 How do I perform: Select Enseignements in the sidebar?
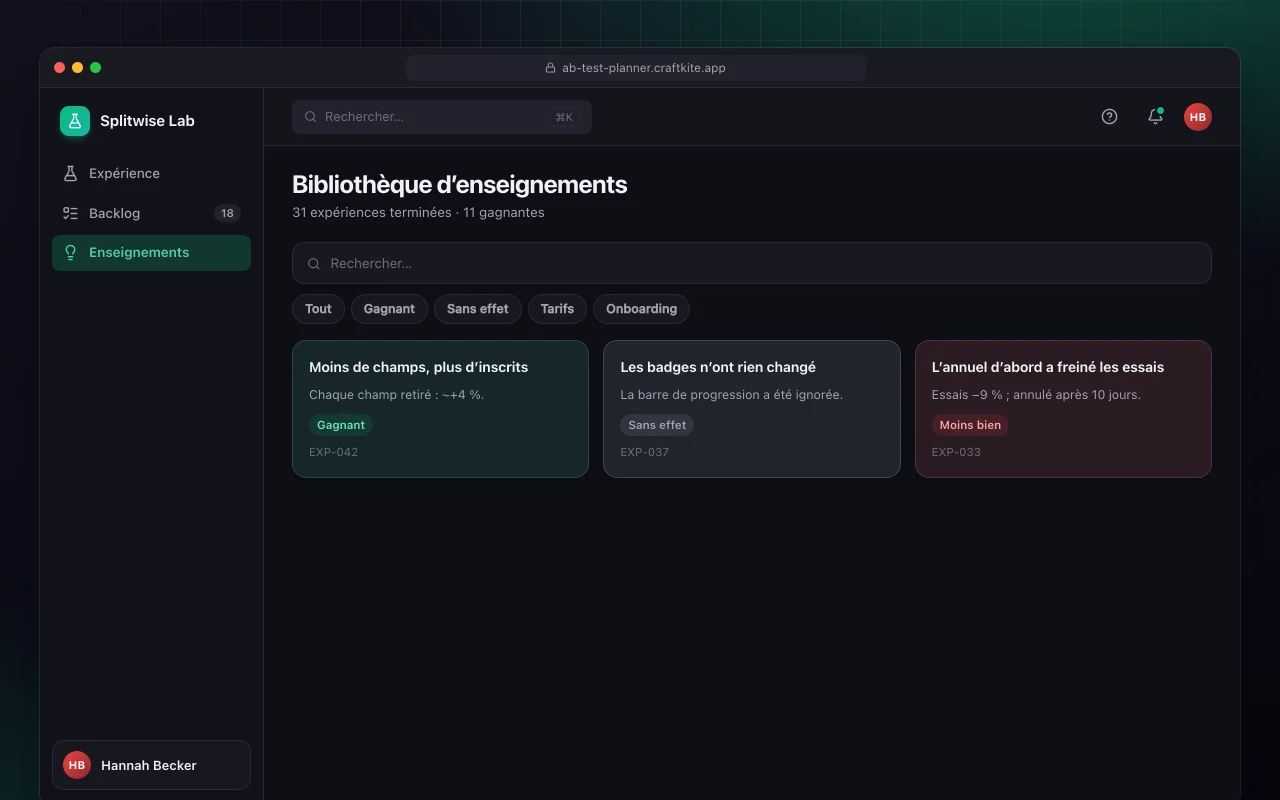pos(151,253)
